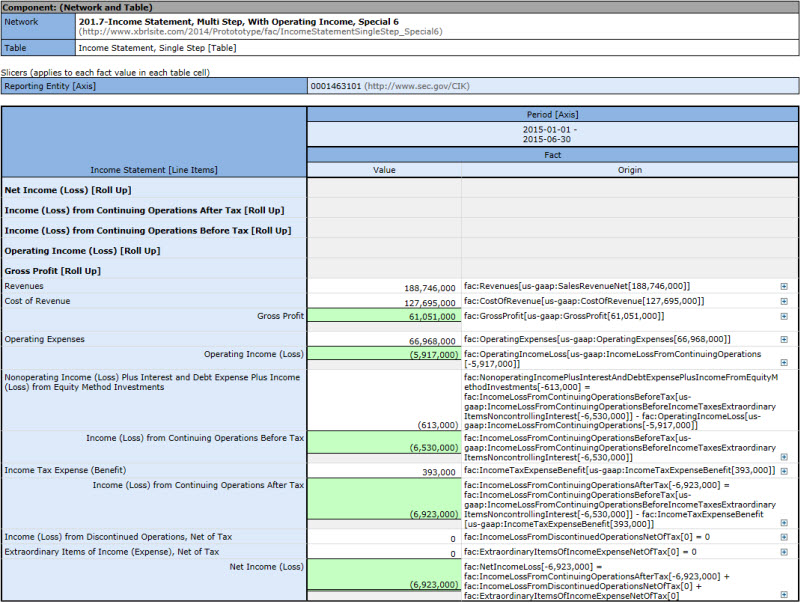Click the 61,051,000 gross profit value
The height and width of the screenshot is (603, 800).
[x=432, y=317]
